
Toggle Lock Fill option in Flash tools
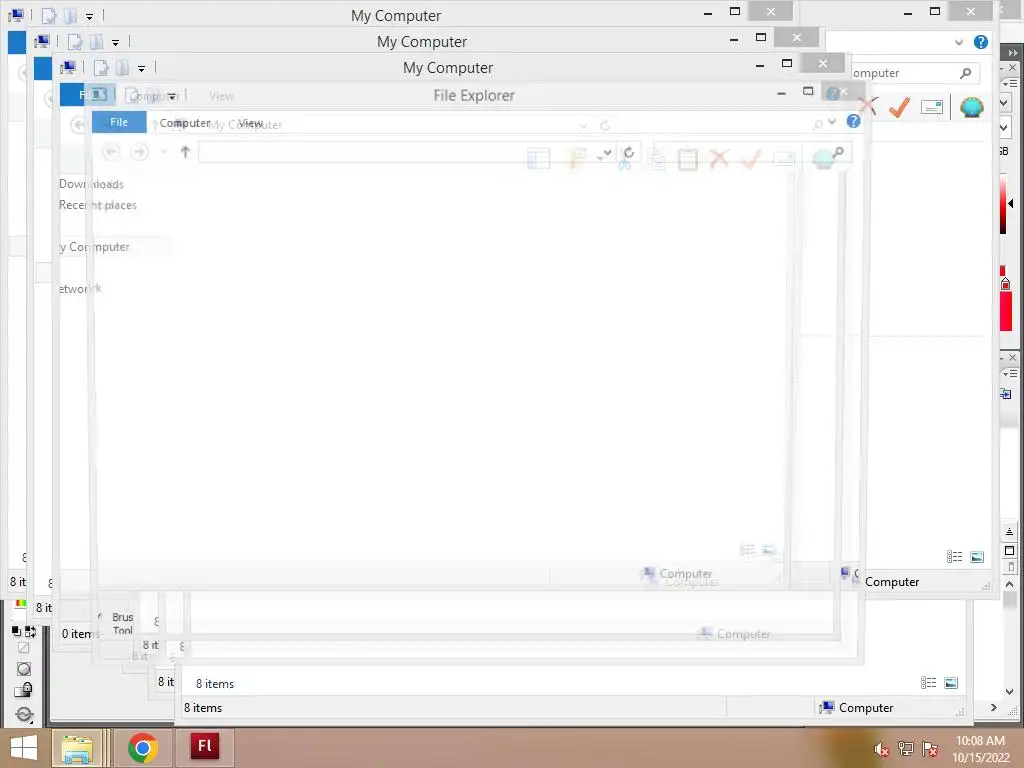coord(24,690)
